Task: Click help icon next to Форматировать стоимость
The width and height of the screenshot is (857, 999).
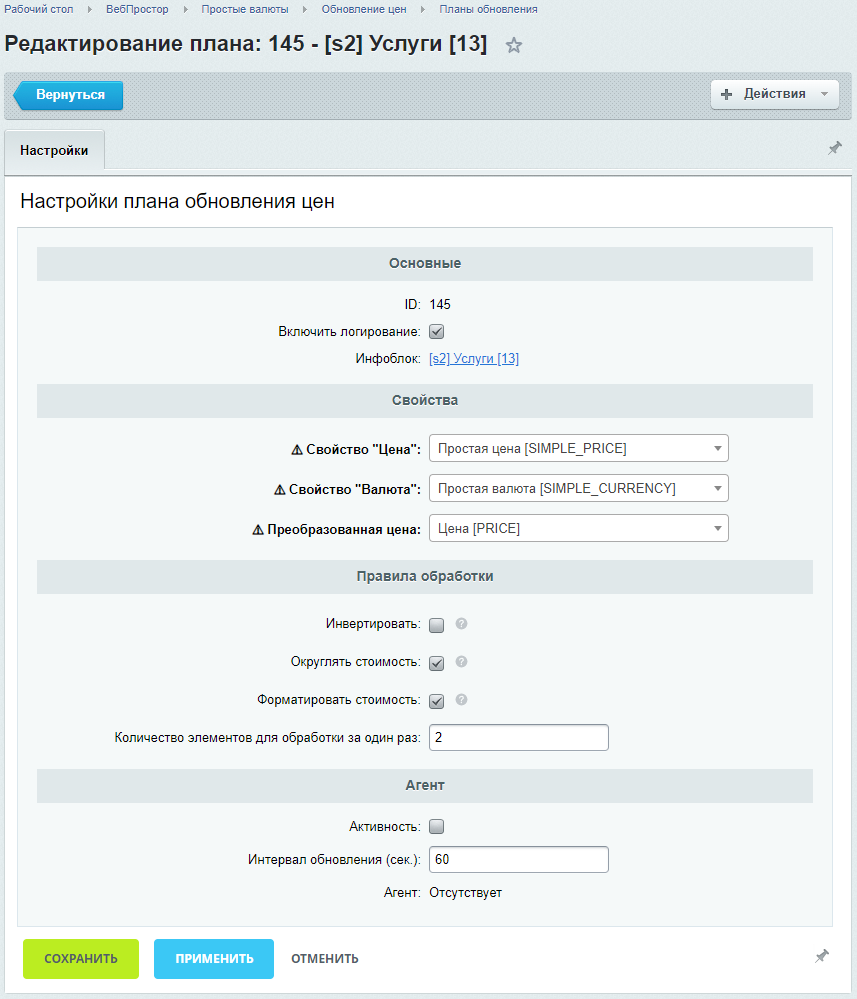Action: (461, 700)
